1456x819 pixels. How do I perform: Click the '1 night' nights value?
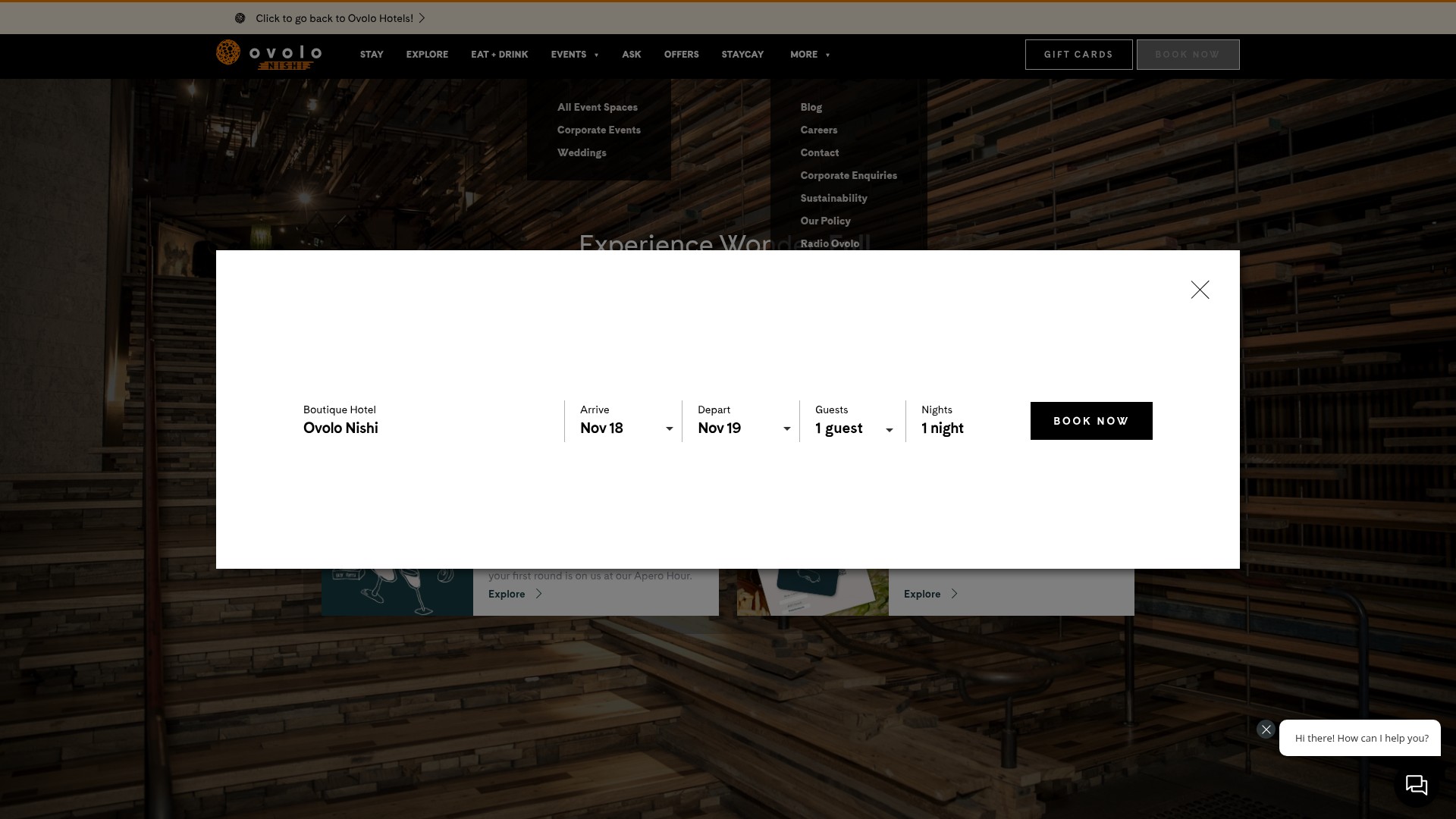pos(943,428)
